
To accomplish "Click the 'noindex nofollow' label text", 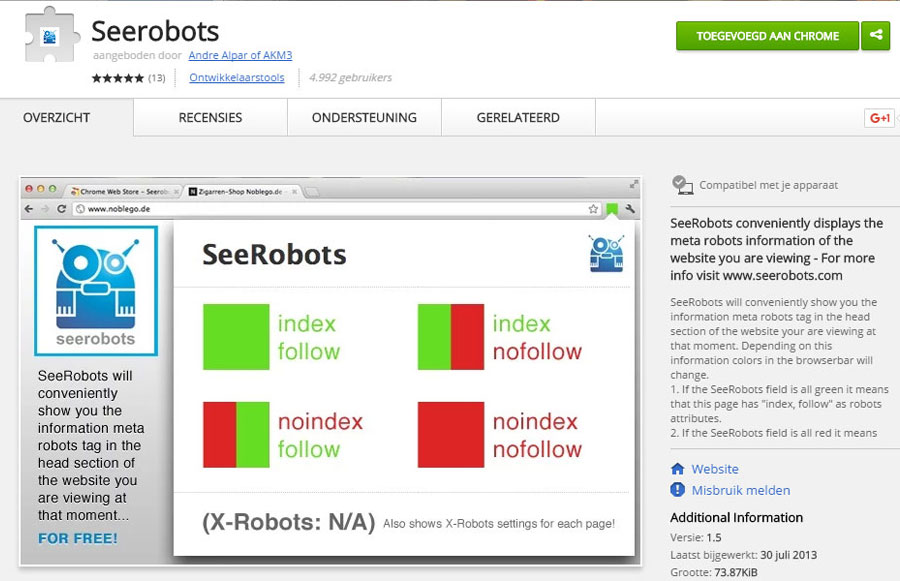I will coord(537,435).
